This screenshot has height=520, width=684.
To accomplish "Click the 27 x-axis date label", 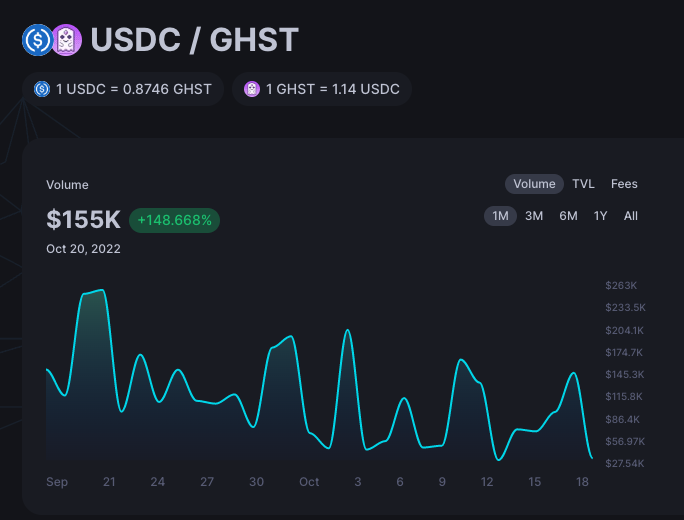I will click(207, 482).
